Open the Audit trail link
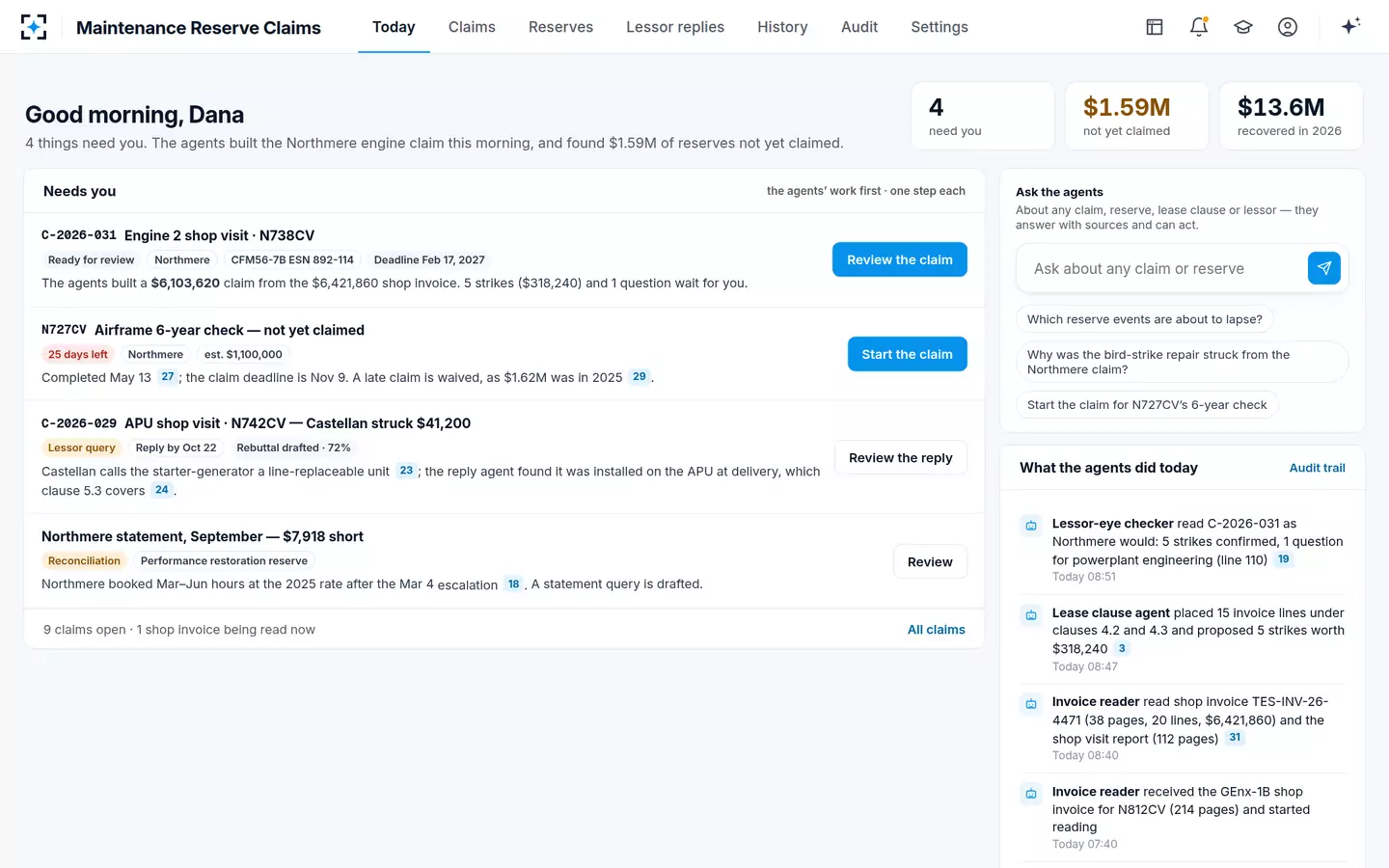Image resolution: width=1389 pixels, height=868 pixels. tap(1318, 468)
